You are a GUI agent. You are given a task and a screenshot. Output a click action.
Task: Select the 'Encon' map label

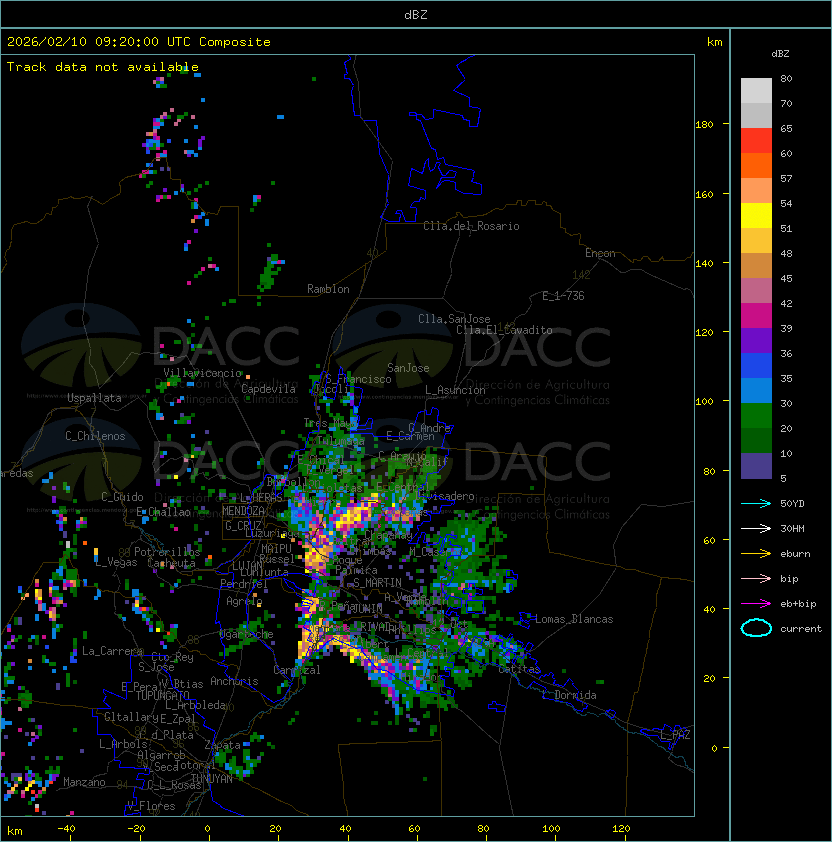(600, 253)
